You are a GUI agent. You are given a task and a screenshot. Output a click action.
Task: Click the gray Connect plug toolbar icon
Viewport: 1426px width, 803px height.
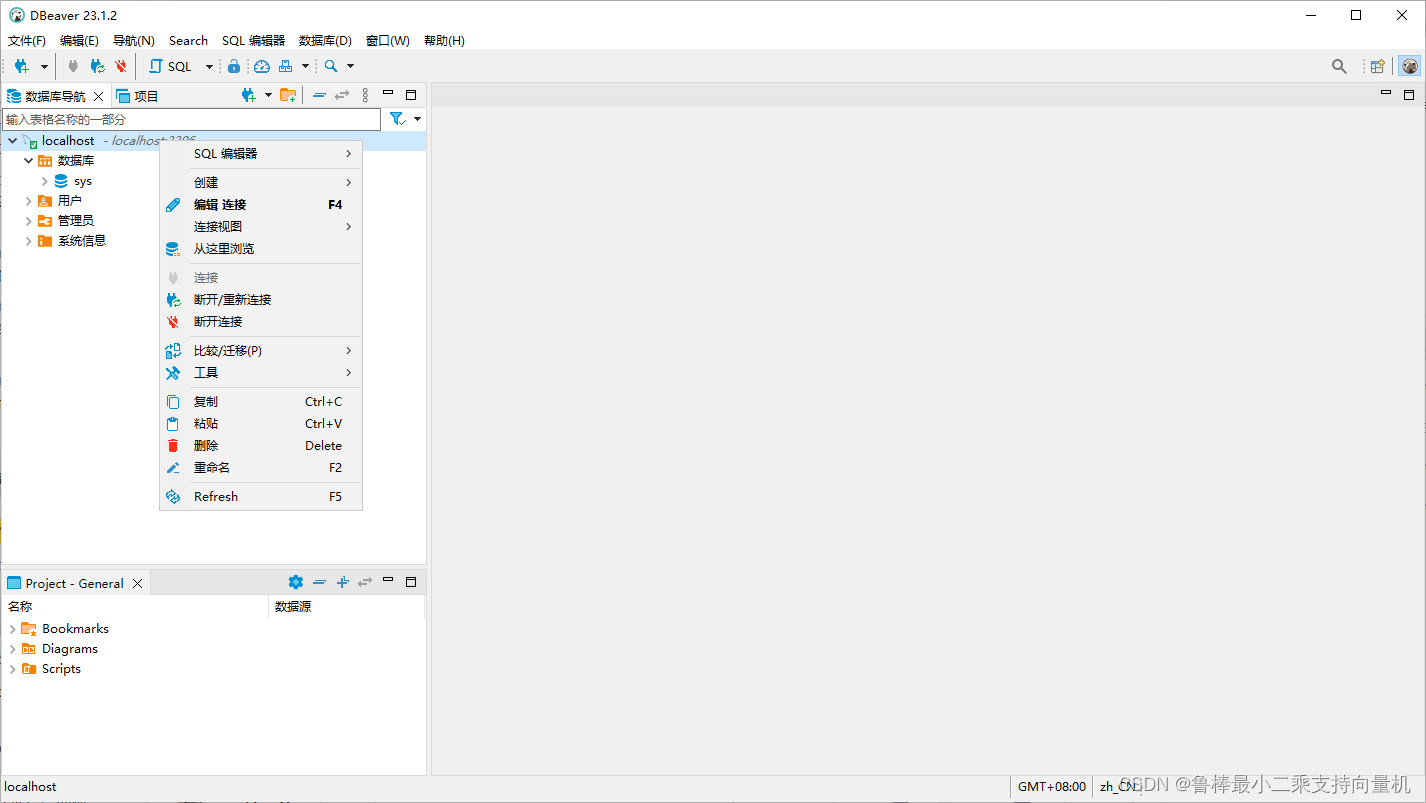73,66
